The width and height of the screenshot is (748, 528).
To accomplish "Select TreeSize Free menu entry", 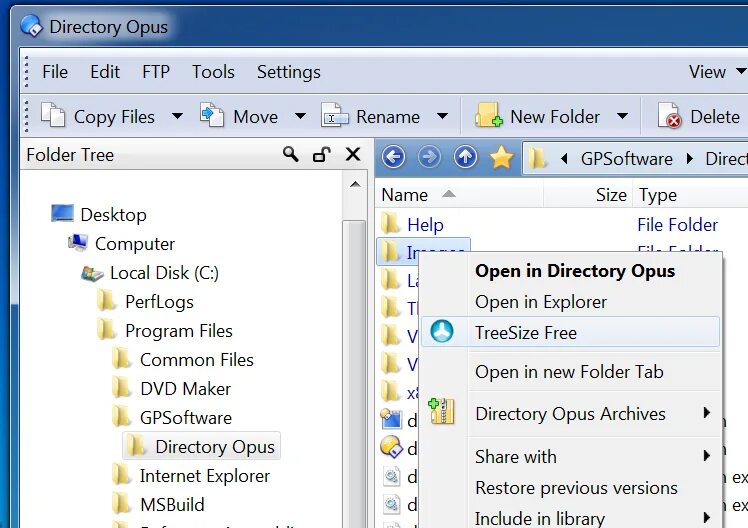I will (570, 332).
